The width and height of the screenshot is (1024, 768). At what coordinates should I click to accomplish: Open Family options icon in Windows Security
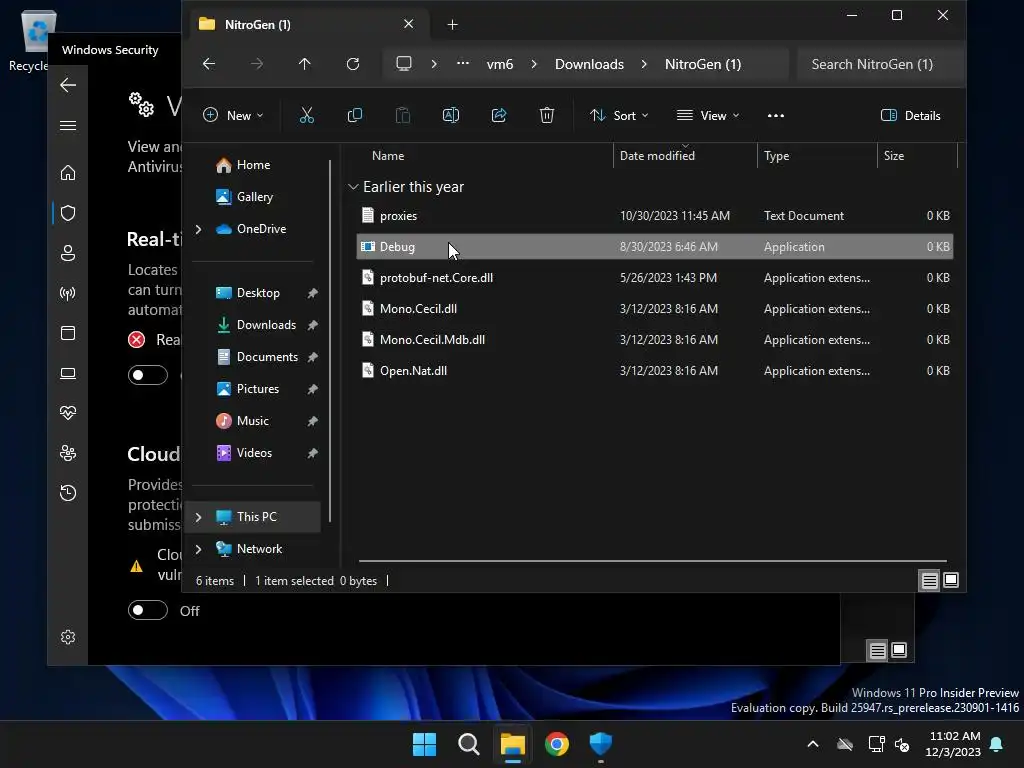[68, 453]
